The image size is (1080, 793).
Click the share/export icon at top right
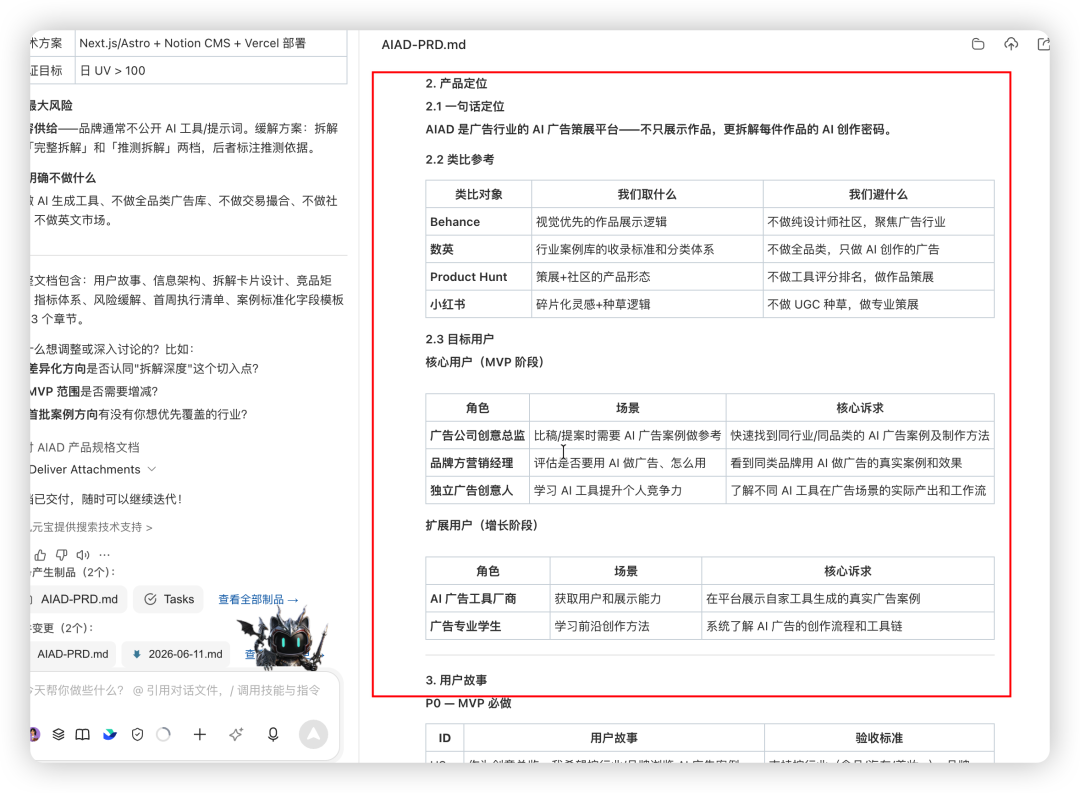pos(1043,44)
